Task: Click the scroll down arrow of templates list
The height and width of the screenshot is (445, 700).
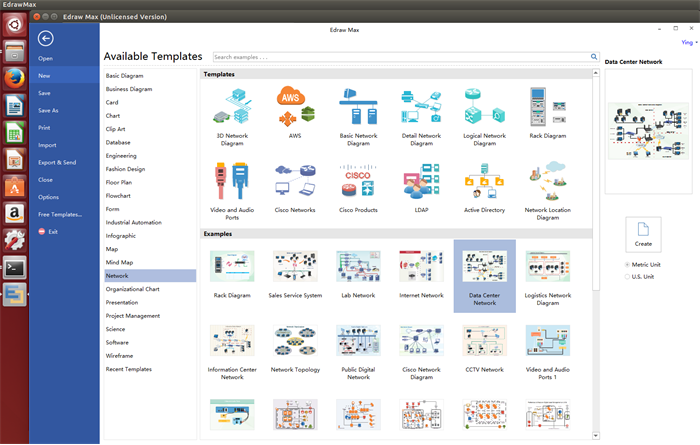Action: pos(596,436)
